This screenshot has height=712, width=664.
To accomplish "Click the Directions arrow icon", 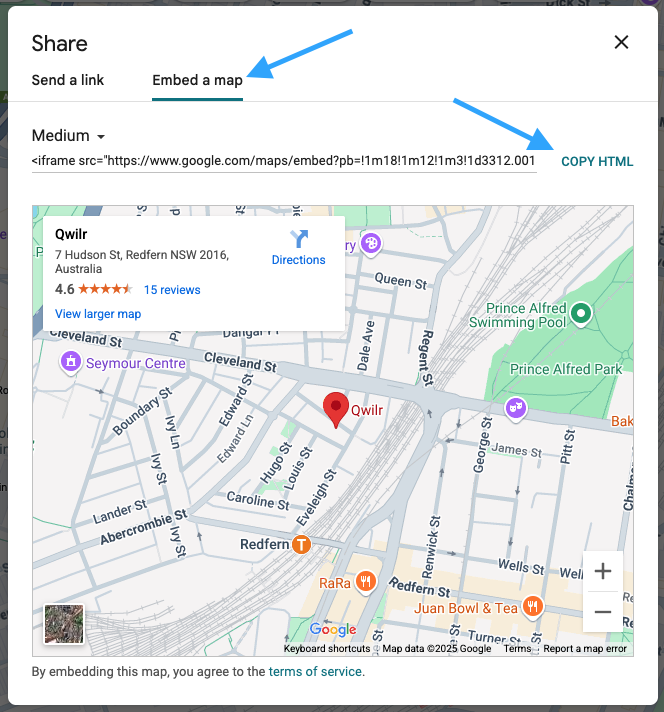I will click(299, 239).
